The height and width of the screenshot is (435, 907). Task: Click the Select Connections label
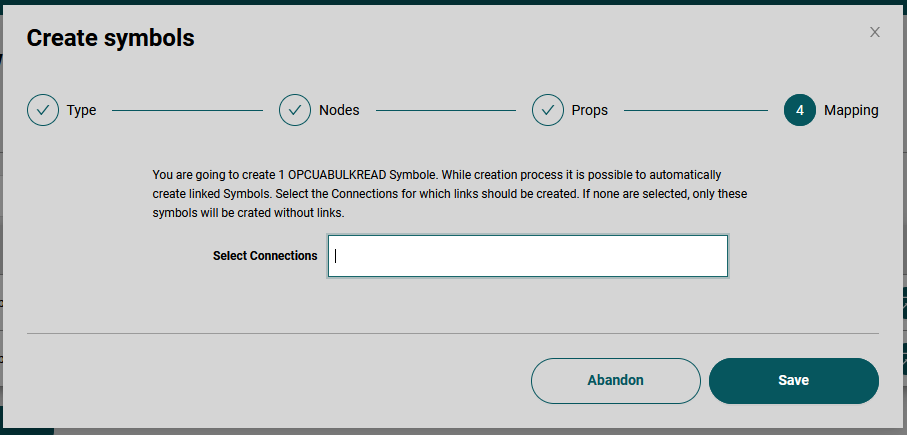265,256
